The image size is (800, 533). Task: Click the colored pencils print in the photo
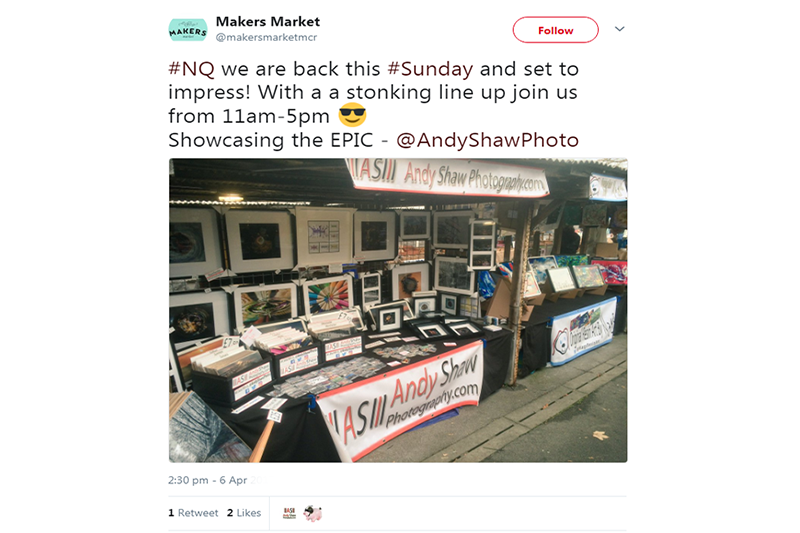[328, 296]
